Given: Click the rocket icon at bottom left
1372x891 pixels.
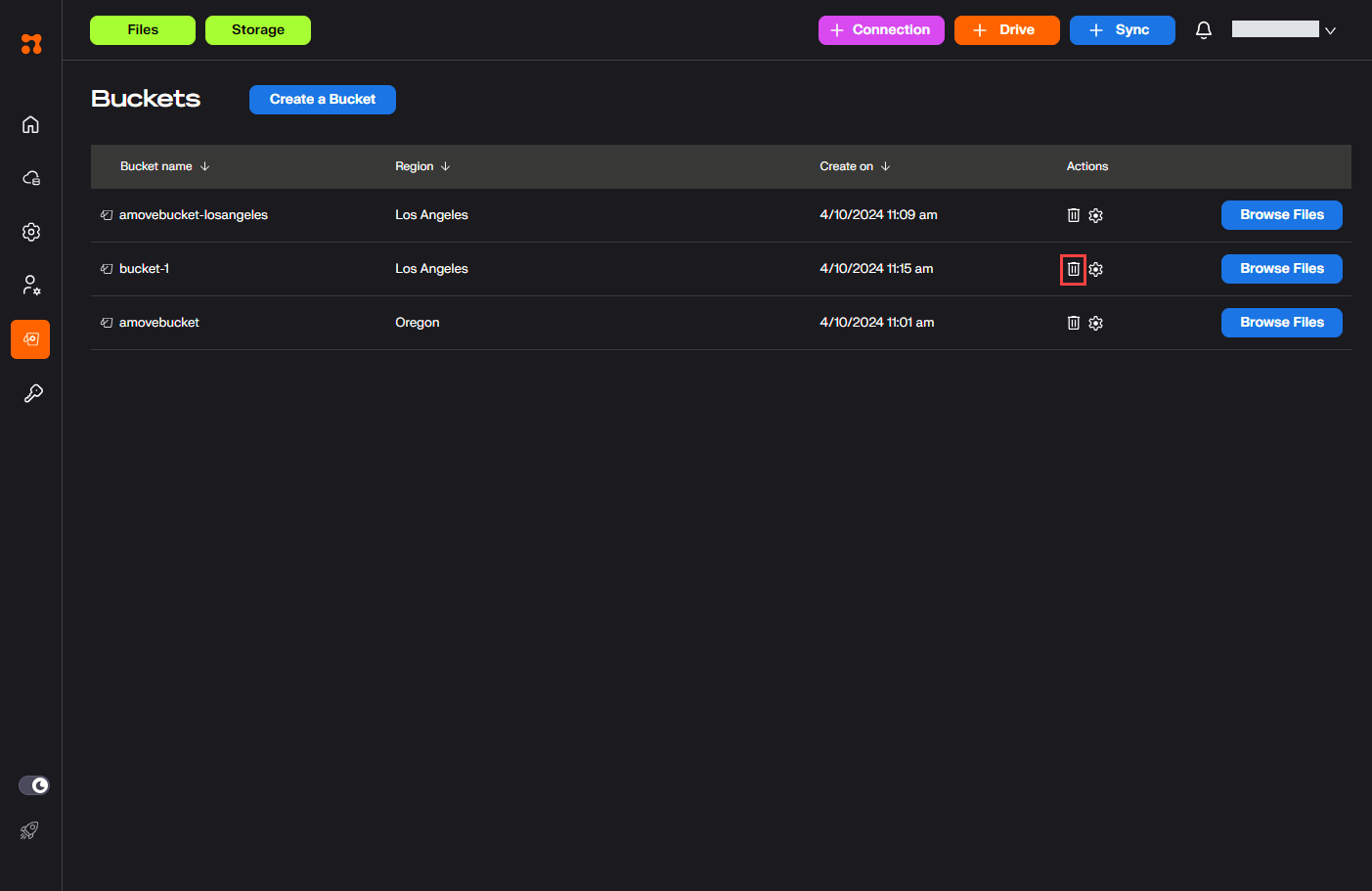Looking at the screenshot, I should pos(29,830).
